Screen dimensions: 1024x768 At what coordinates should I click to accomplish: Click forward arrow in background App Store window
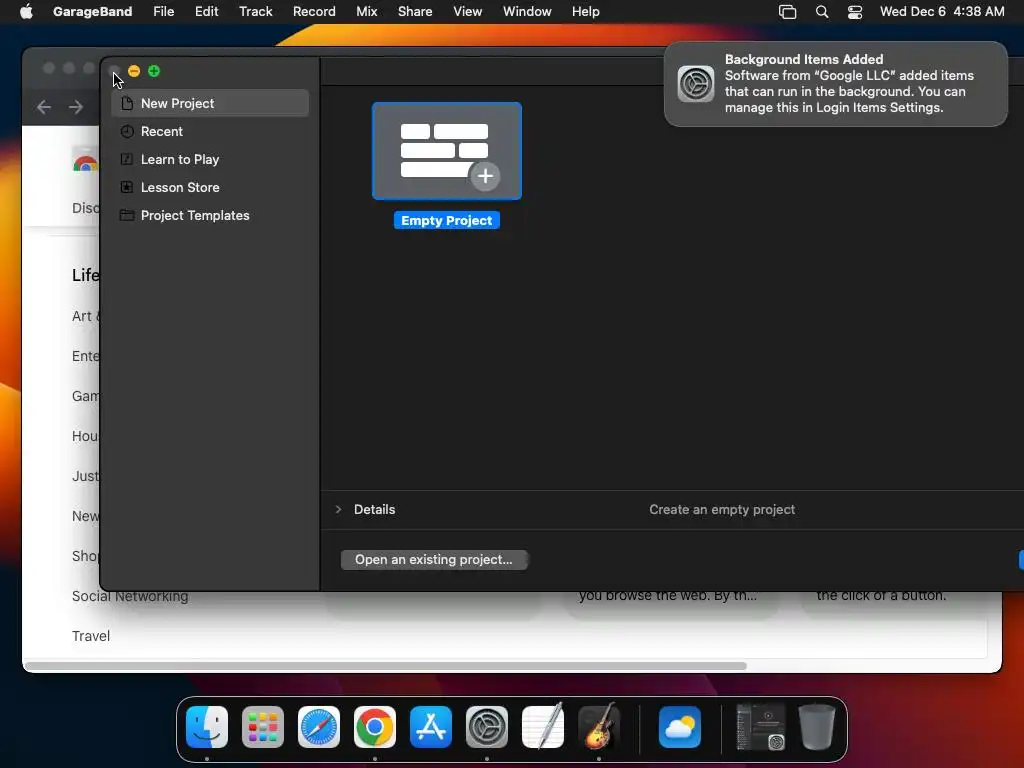76,106
